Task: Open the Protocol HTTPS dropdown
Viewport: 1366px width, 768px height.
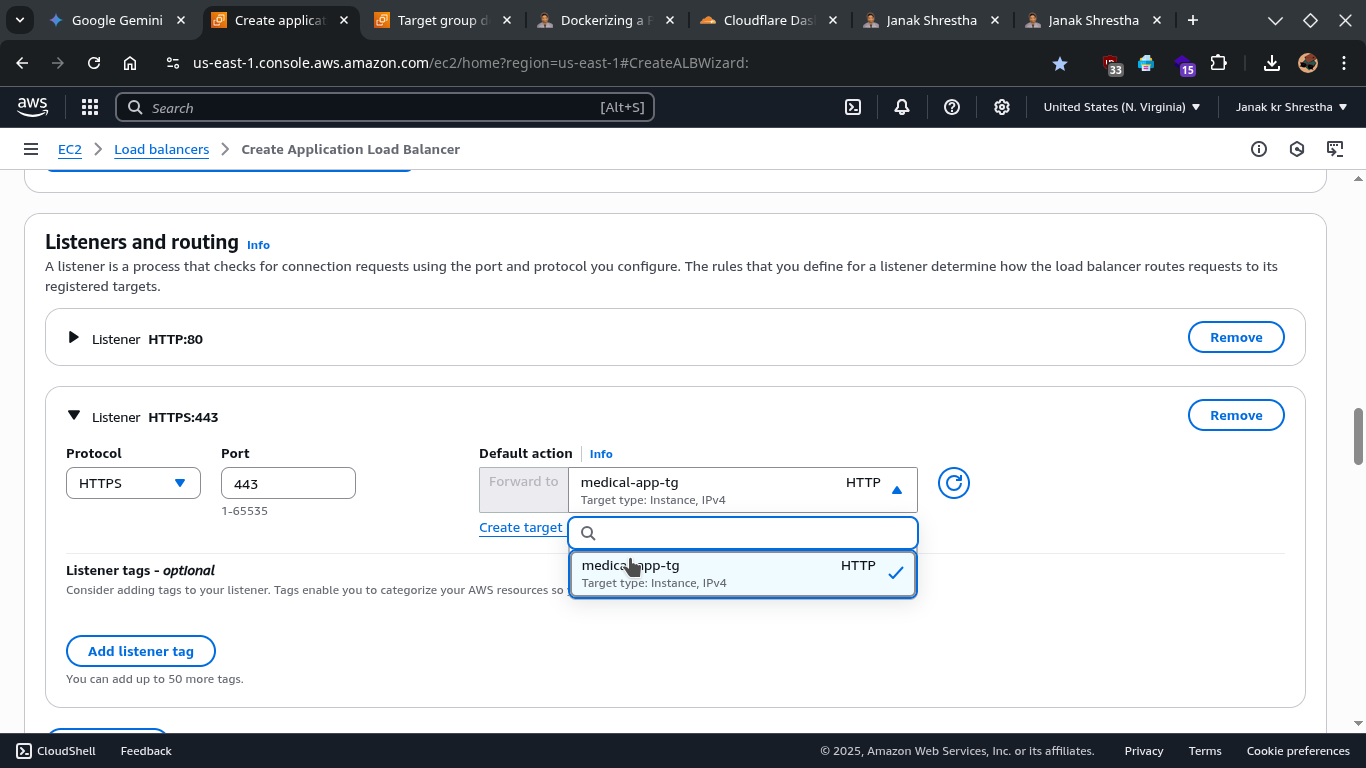Action: point(133,483)
